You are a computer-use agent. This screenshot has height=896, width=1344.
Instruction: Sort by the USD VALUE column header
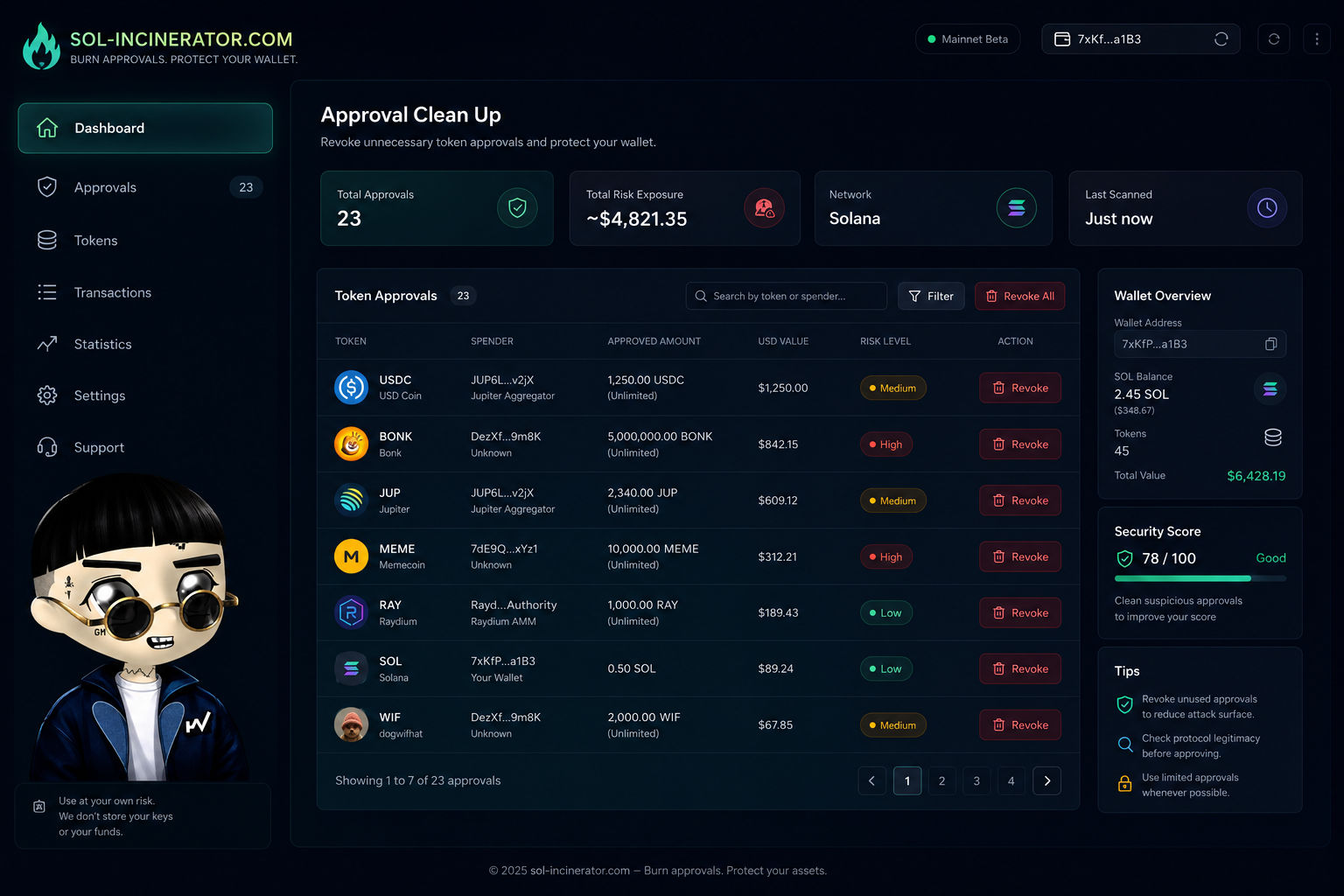(783, 341)
